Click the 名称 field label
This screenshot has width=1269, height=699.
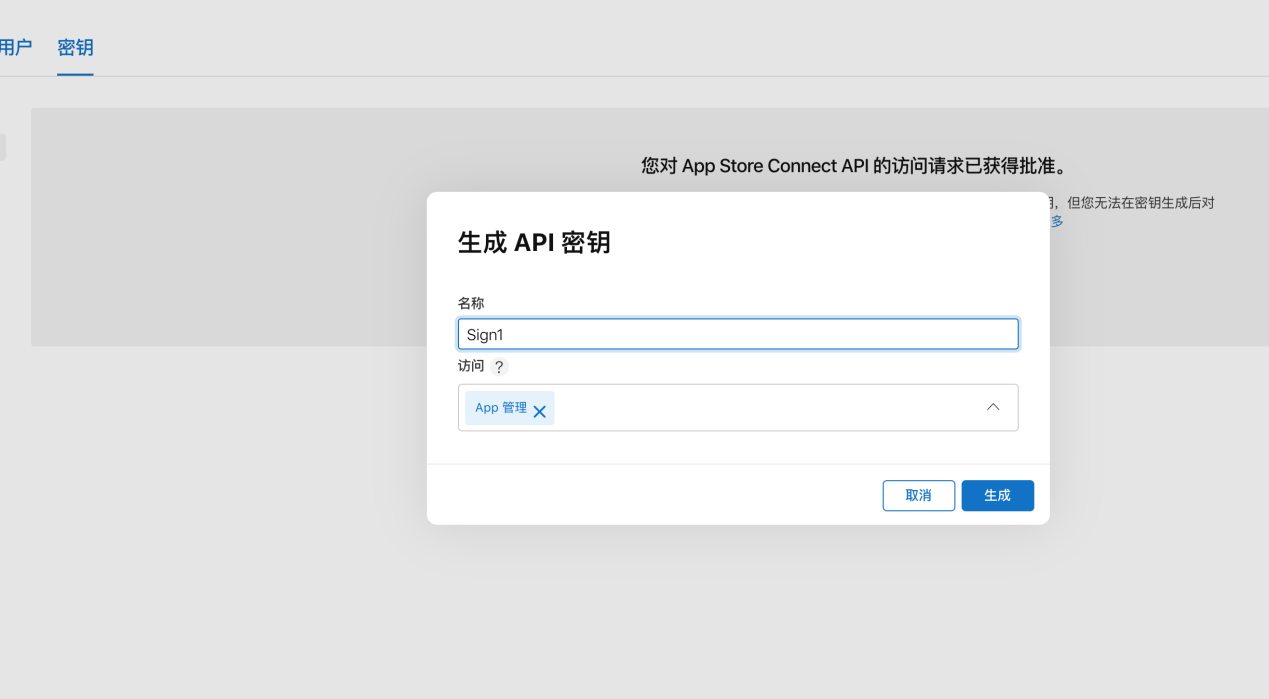coord(471,302)
